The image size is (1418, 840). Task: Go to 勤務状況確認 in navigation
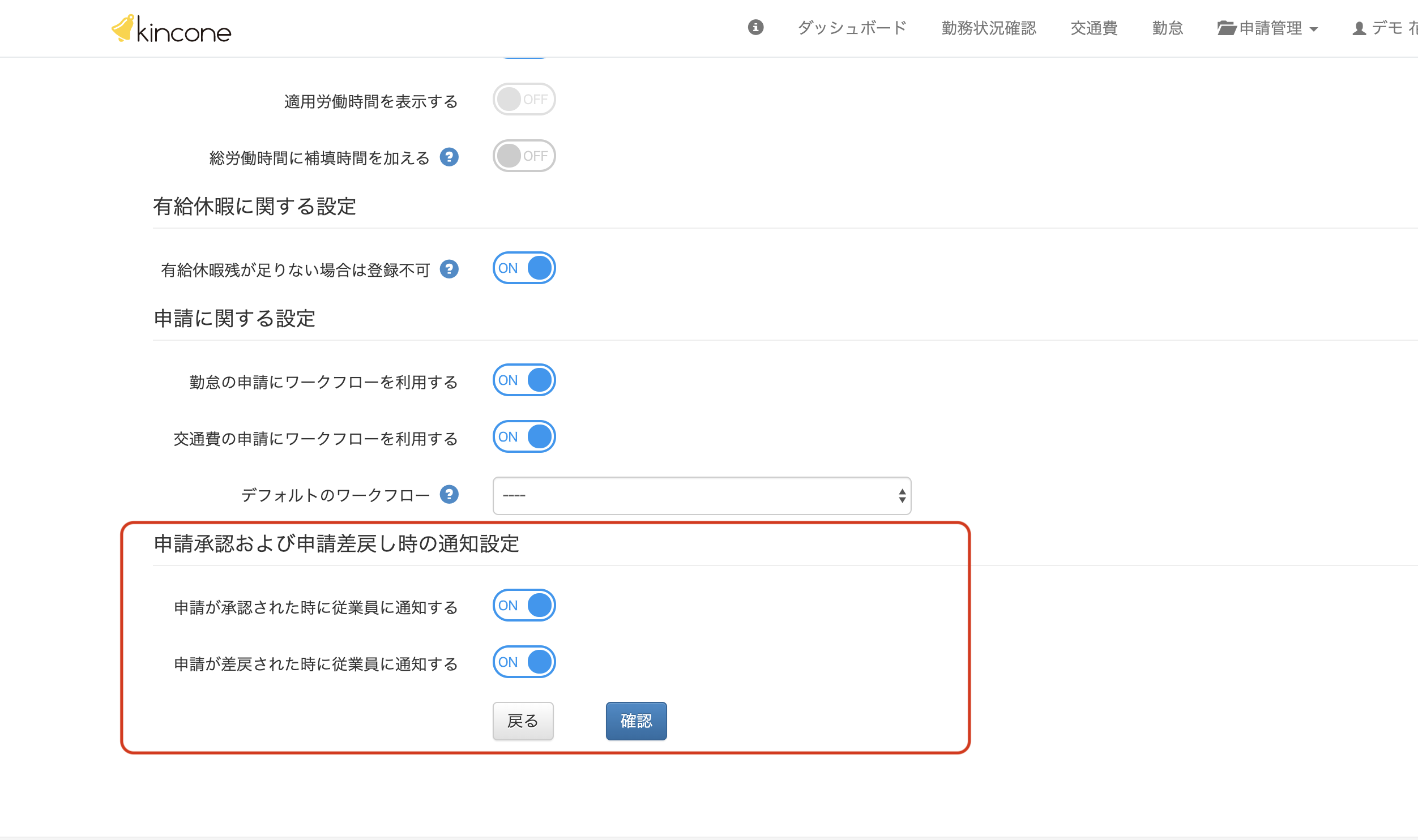click(989, 28)
